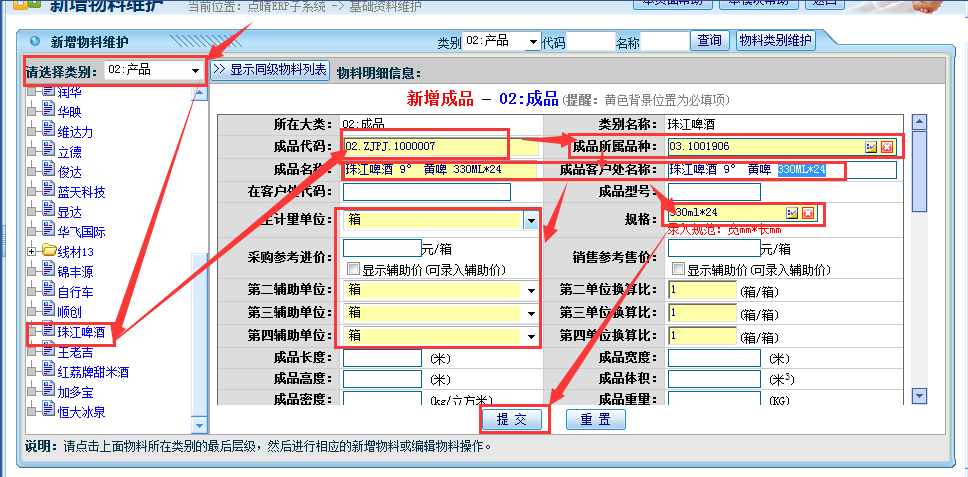The image size is (968, 477).
Task: Open the picker icon in 规格 field
Action: coord(792,213)
